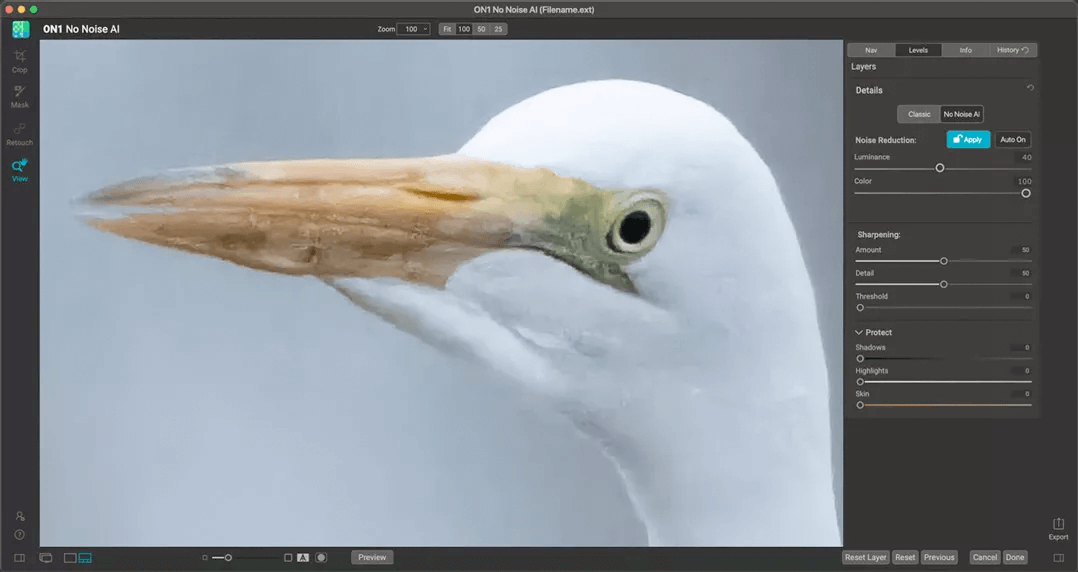Set zoom to Fit preset
This screenshot has height=572, width=1078.
click(x=447, y=29)
